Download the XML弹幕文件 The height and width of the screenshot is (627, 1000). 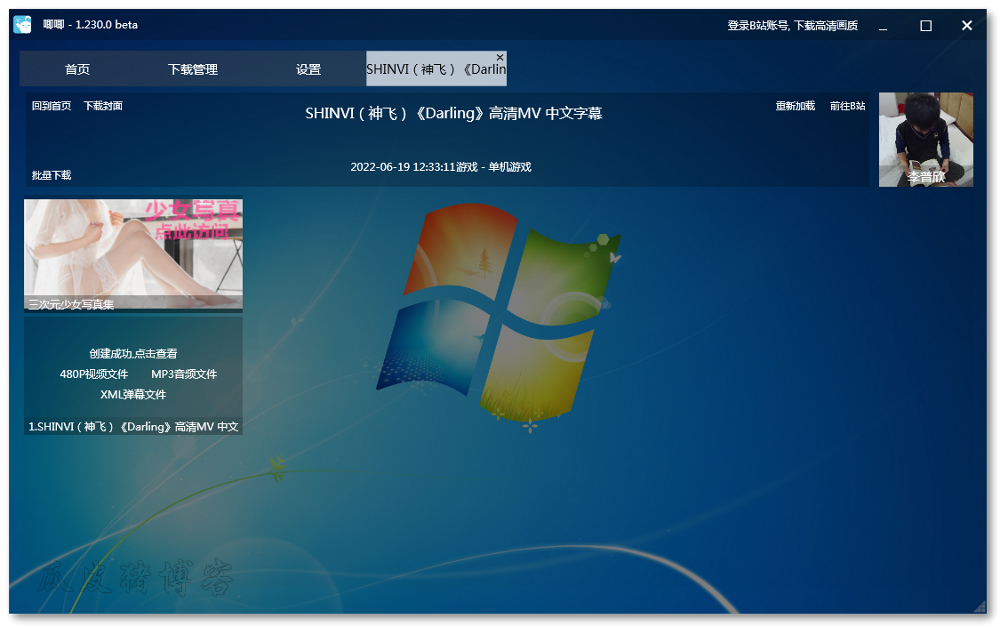[133, 394]
